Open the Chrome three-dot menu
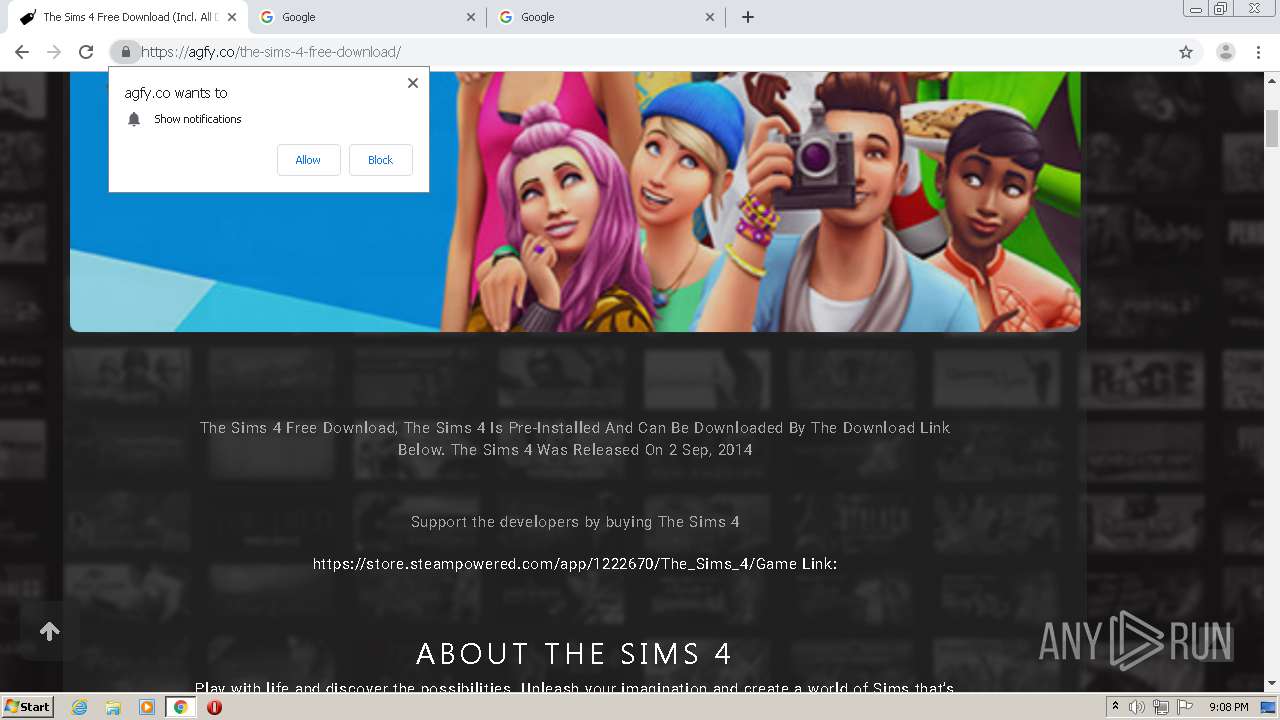The height and width of the screenshot is (720, 1280). pos(1258,52)
